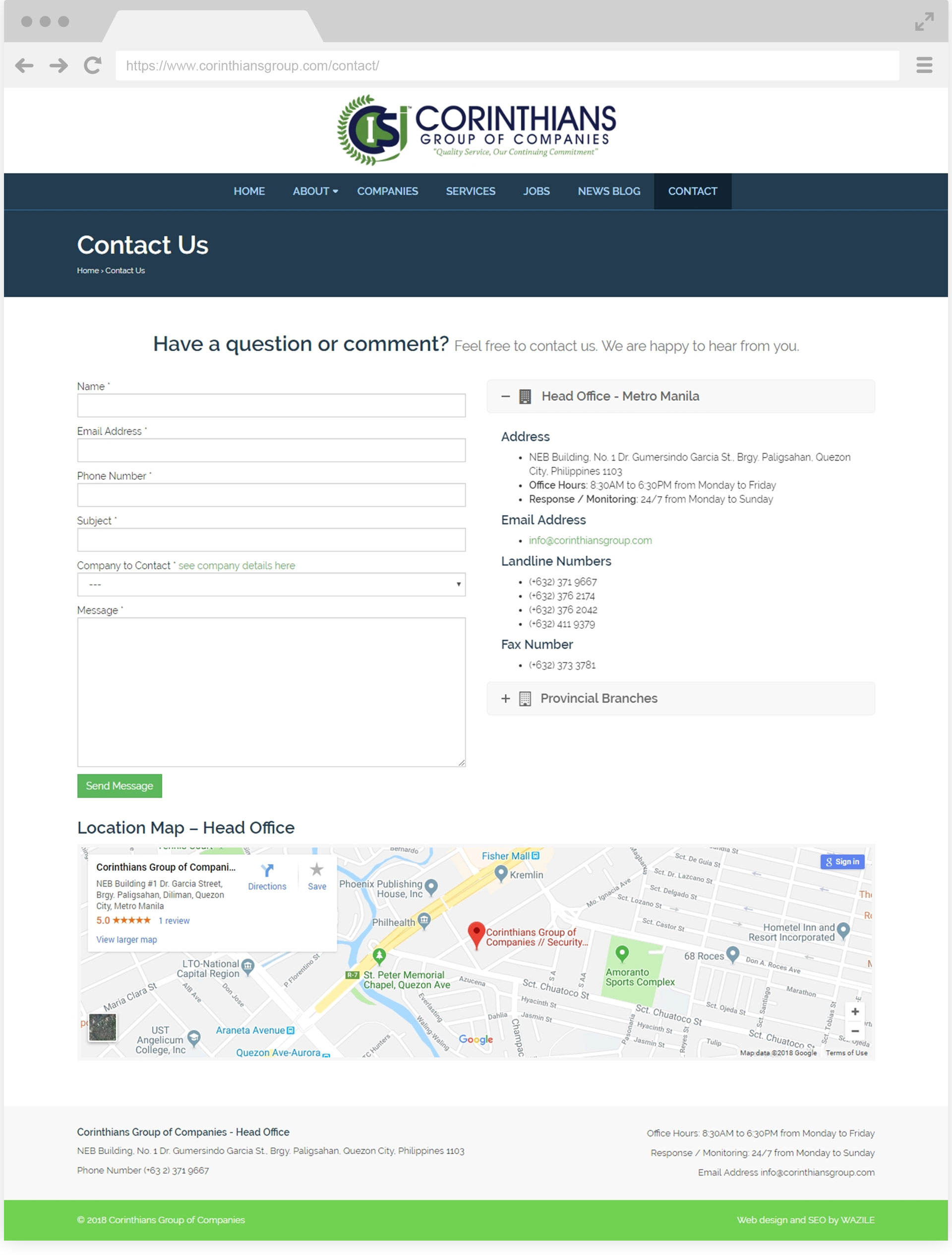Click the browser back arrow
This screenshot has width=952, height=1255.
(24, 66)
